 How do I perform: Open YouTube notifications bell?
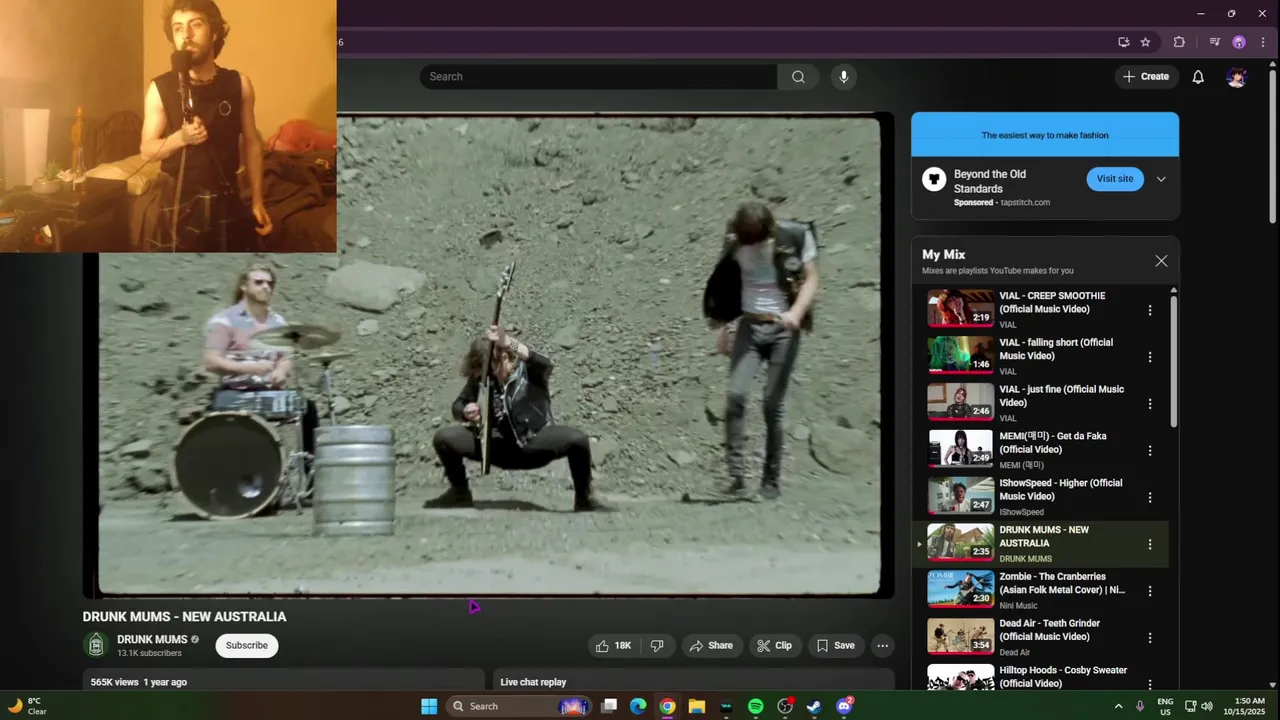click(1198, 77)
